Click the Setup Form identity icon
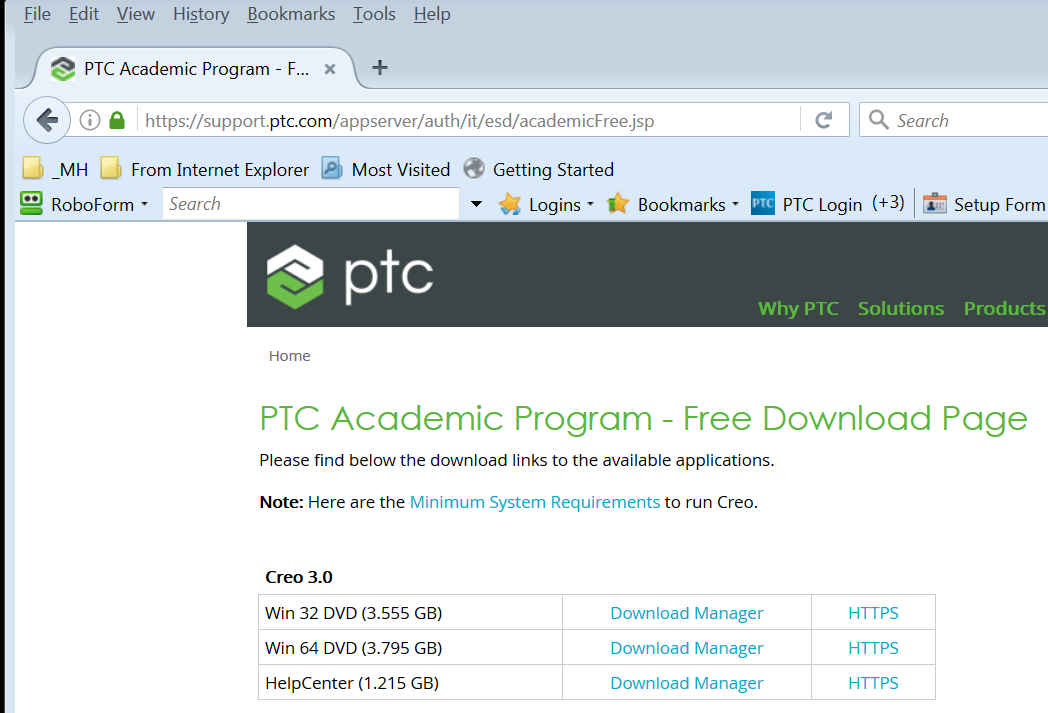Viewport: 1048px width, 713px height. pos(934,203)
